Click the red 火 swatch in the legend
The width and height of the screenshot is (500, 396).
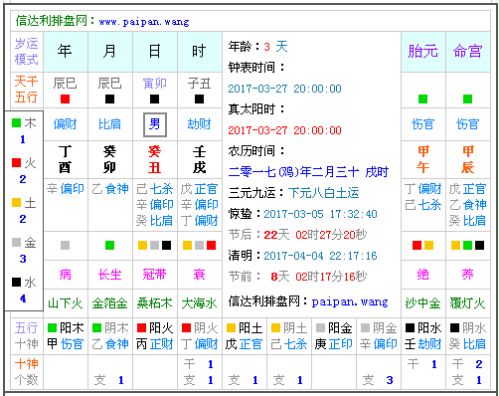click(16, 163)
